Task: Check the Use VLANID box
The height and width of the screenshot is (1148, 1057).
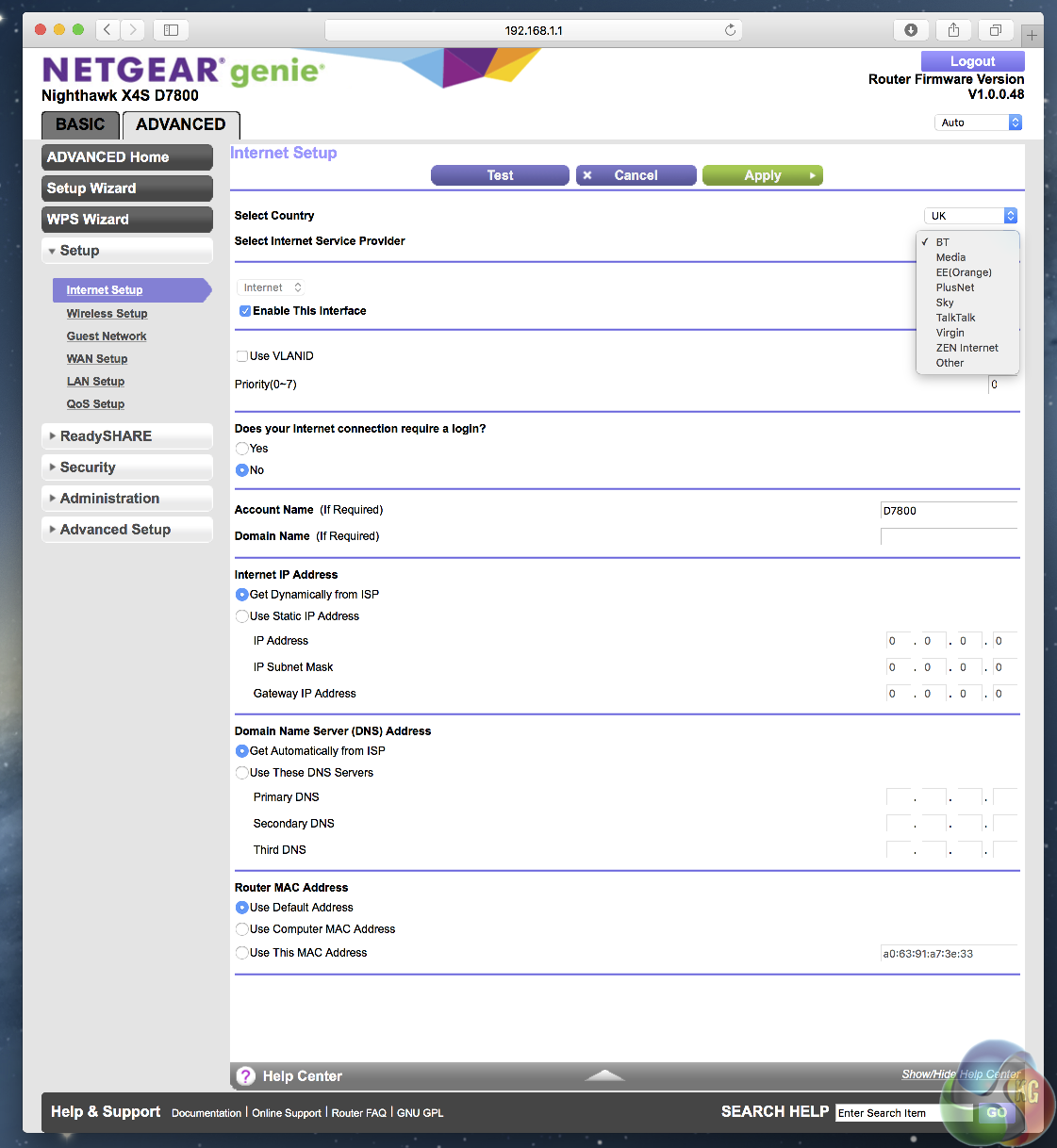Action: pyautogui.click(x=242, y=356)
